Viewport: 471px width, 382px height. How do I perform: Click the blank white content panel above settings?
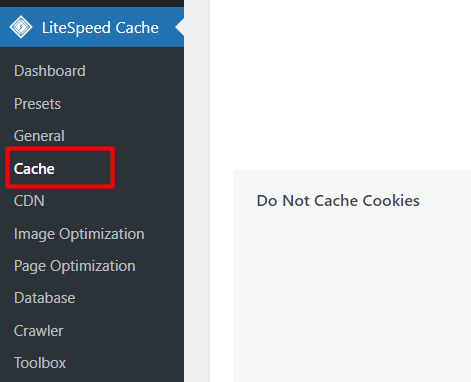click(x=340, y=83)
